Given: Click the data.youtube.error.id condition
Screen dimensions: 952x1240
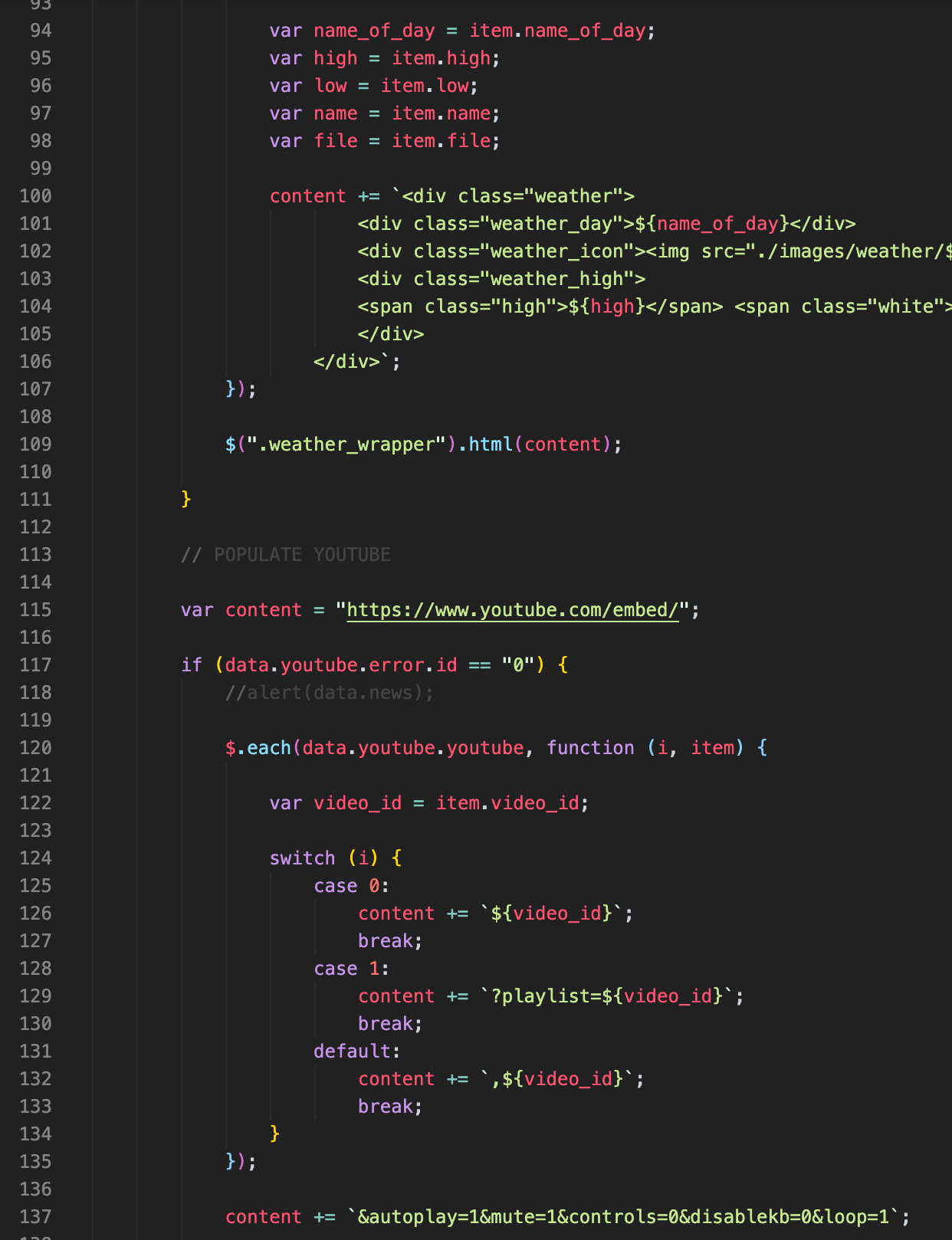Looking at the screenshot, I should (x=340, y=665).
